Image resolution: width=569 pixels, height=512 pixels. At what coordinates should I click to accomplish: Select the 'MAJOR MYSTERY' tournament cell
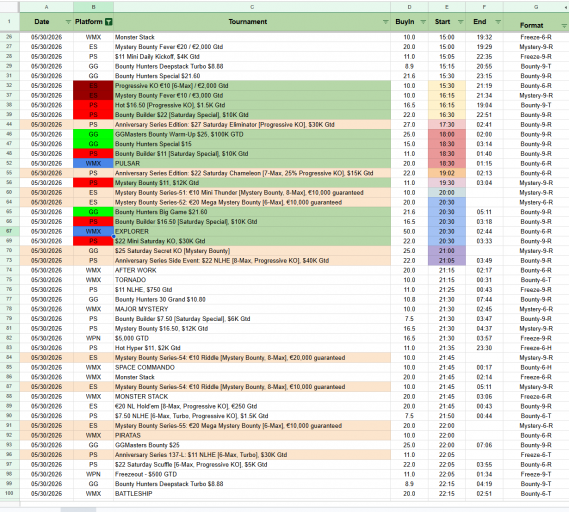pyautogui.click(x=252, y=309)
